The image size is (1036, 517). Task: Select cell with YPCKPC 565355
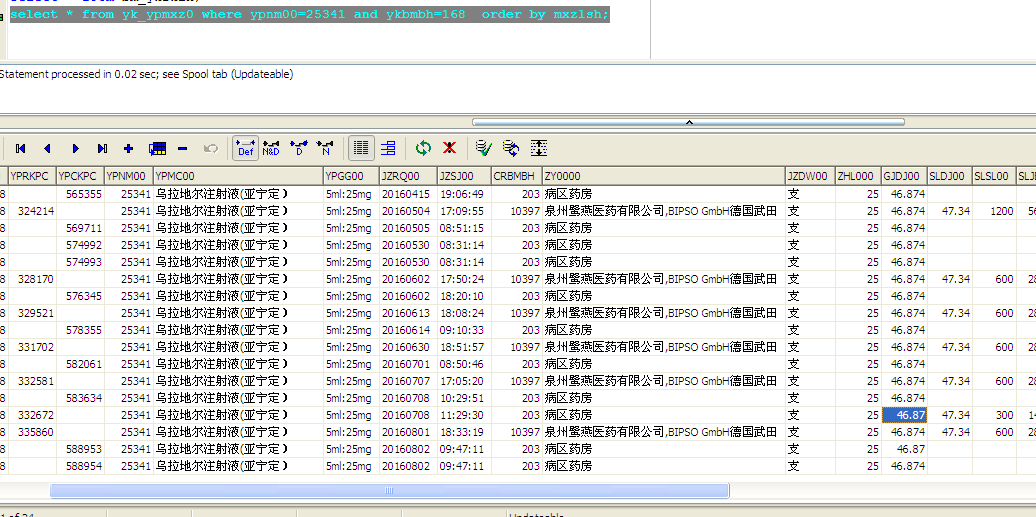pyautogui.click(x=81, y=194)
